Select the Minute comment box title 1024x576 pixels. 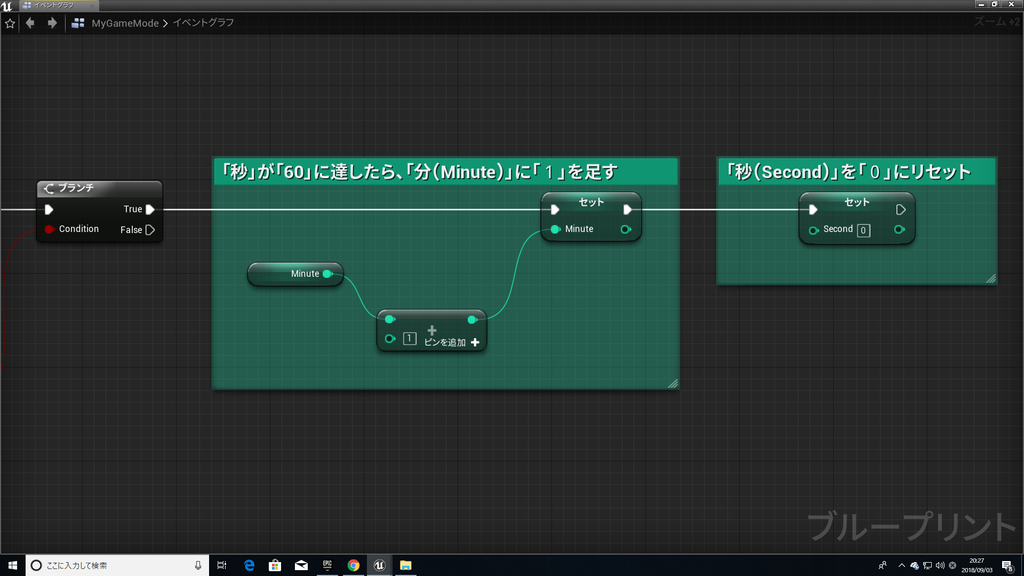coord(446,172)
